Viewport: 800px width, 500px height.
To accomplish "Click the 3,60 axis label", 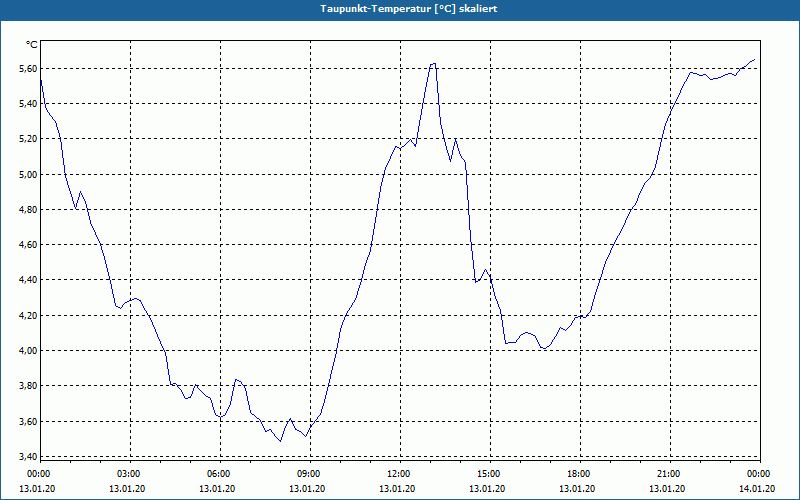I will tap(29, 422).
